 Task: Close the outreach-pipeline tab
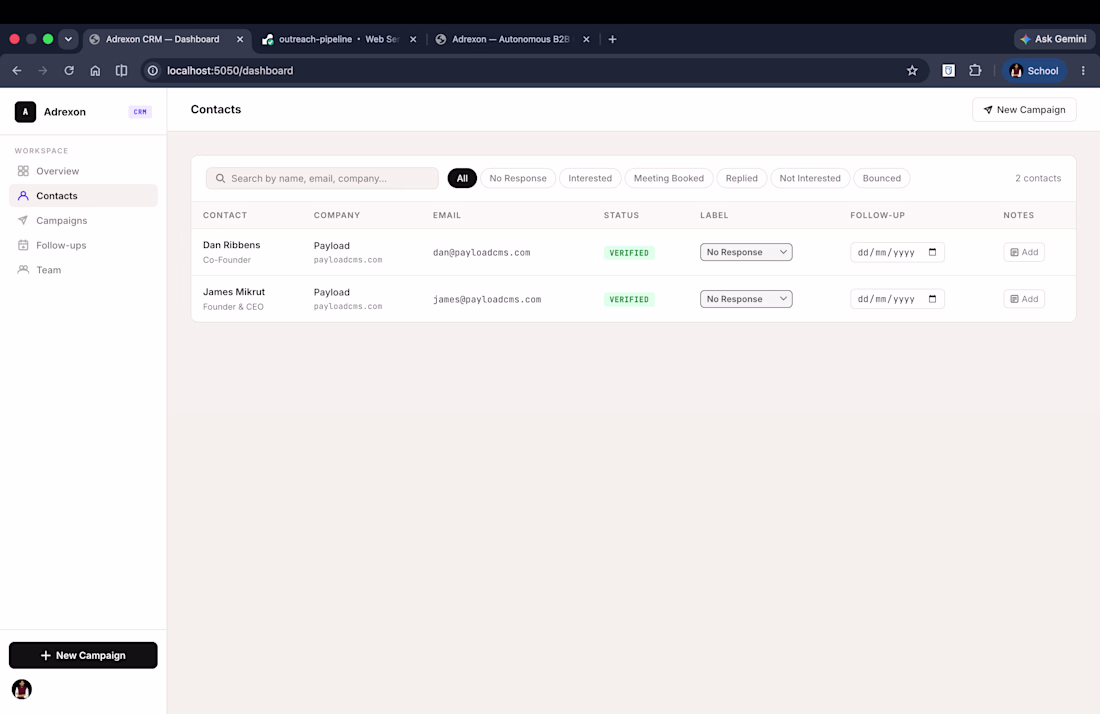[x=413, y=39]
